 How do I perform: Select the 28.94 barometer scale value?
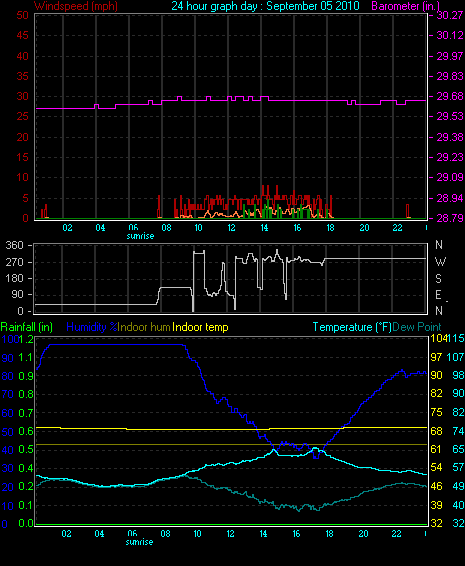coord(449,198)
